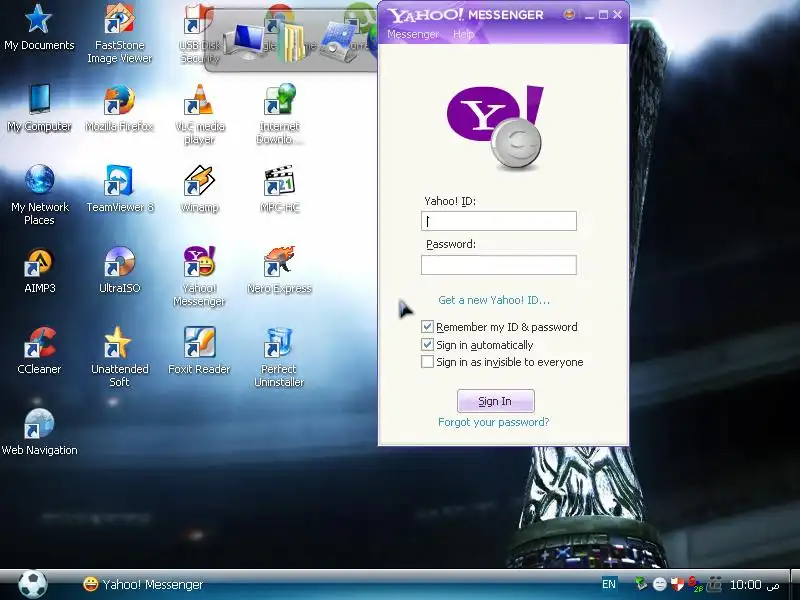Screen dimensions: 800x600
Task: Click the monitor icon in the dock
Action: [244, 43]
